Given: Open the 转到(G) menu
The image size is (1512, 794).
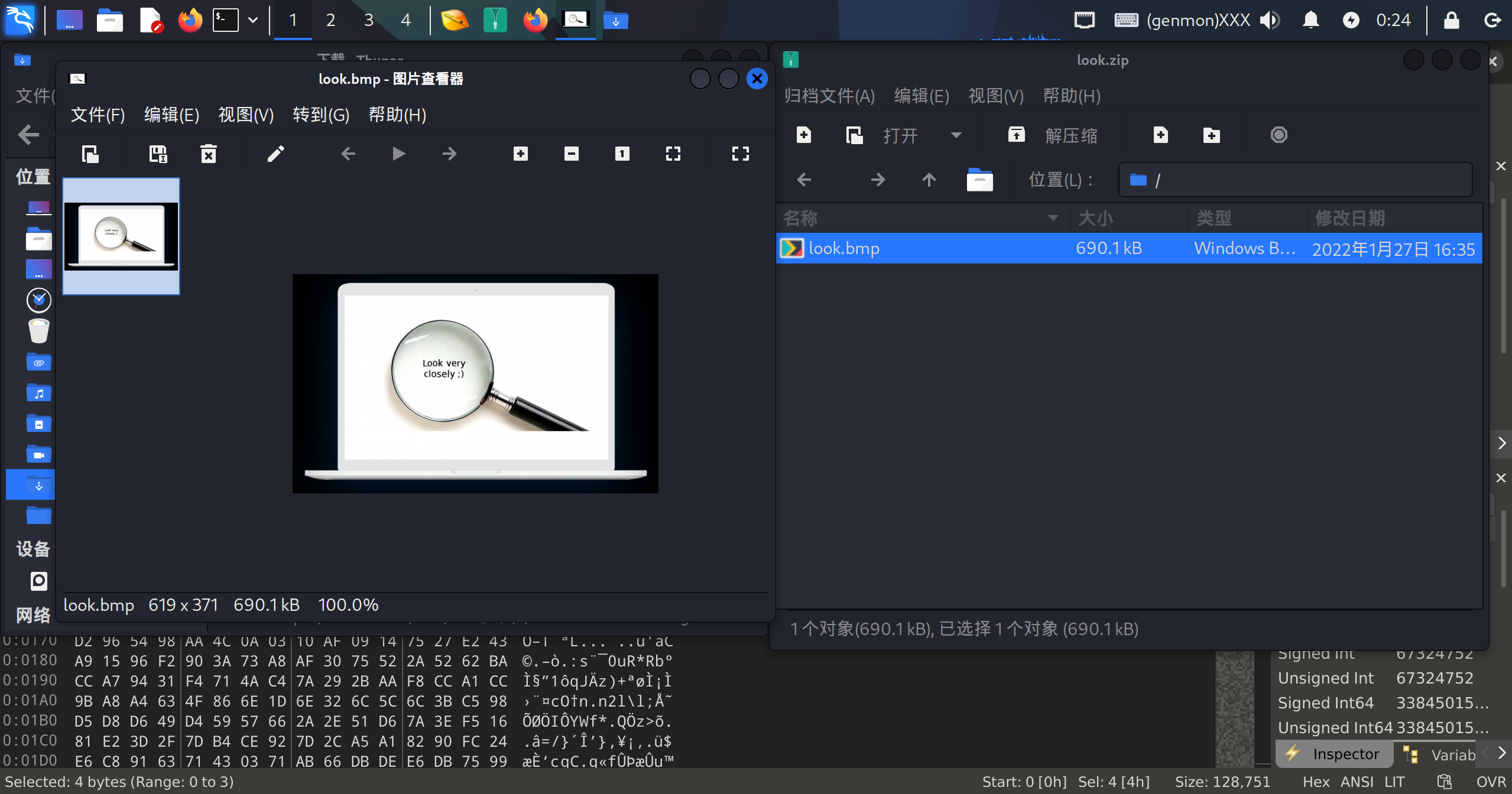Looking at the screenshot, I should point(321,115).
